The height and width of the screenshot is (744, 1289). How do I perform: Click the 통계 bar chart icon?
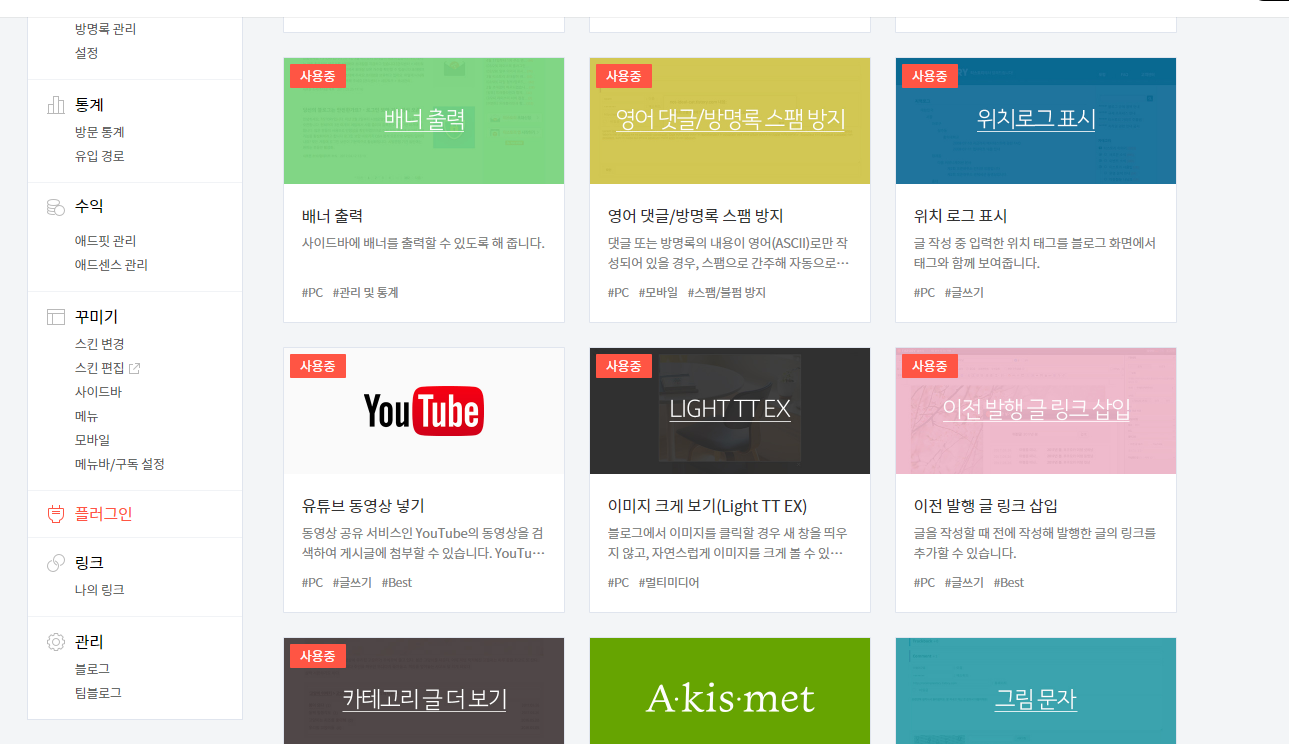(x=56, y=105)
